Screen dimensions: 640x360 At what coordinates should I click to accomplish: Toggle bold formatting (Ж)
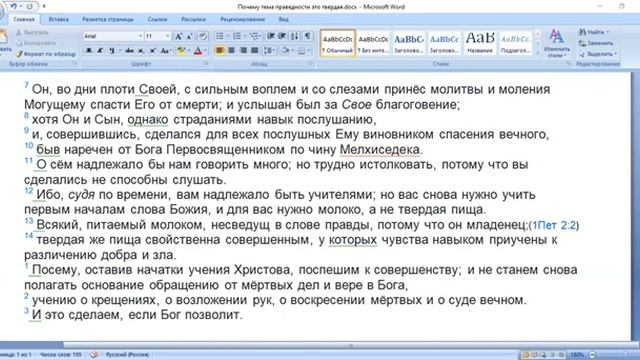[x=89, y=51]
